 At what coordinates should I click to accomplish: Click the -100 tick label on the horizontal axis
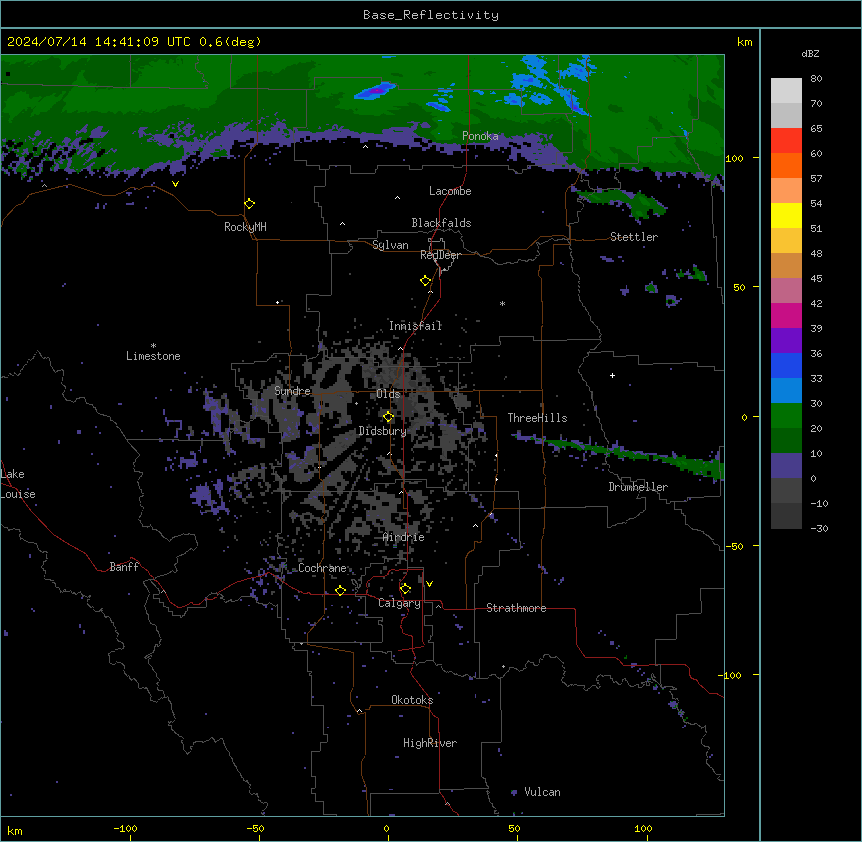(x=125, y=828)
